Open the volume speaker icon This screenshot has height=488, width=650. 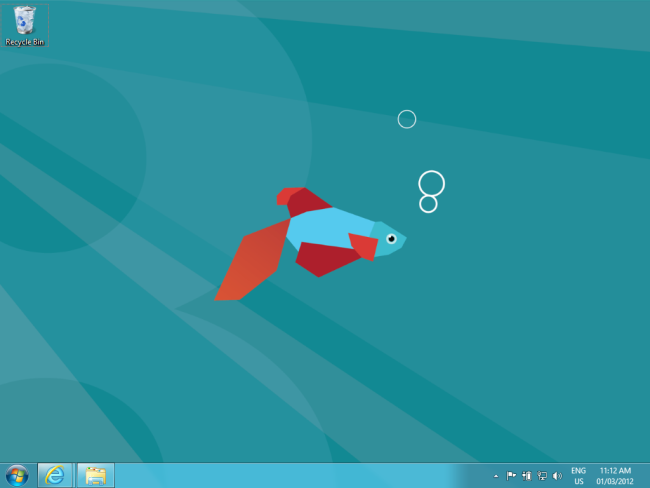pyautogui.click(x=557, y=476)
